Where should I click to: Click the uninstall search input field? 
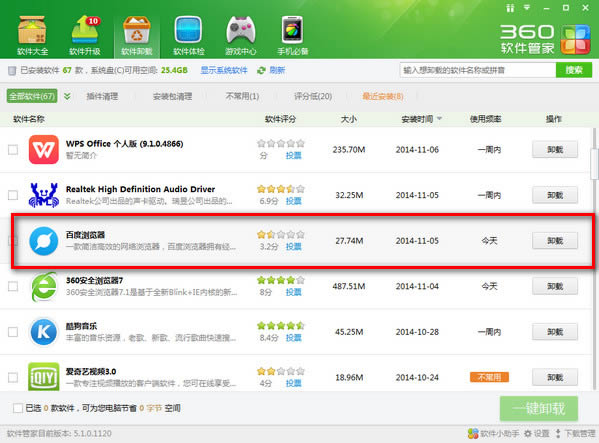point(478,70)
